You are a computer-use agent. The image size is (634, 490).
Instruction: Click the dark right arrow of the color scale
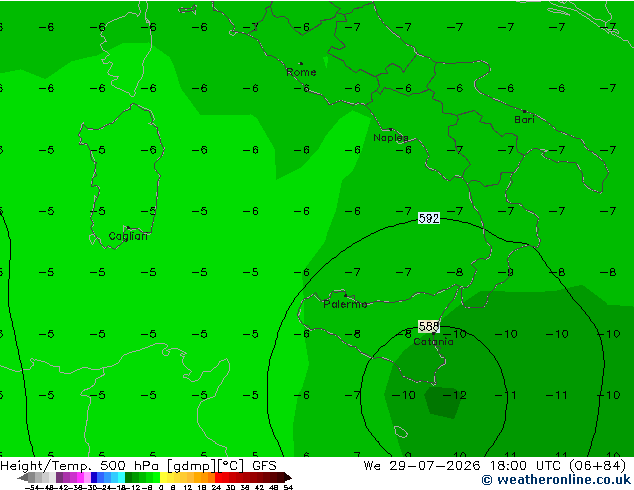(x=288, y=477)
